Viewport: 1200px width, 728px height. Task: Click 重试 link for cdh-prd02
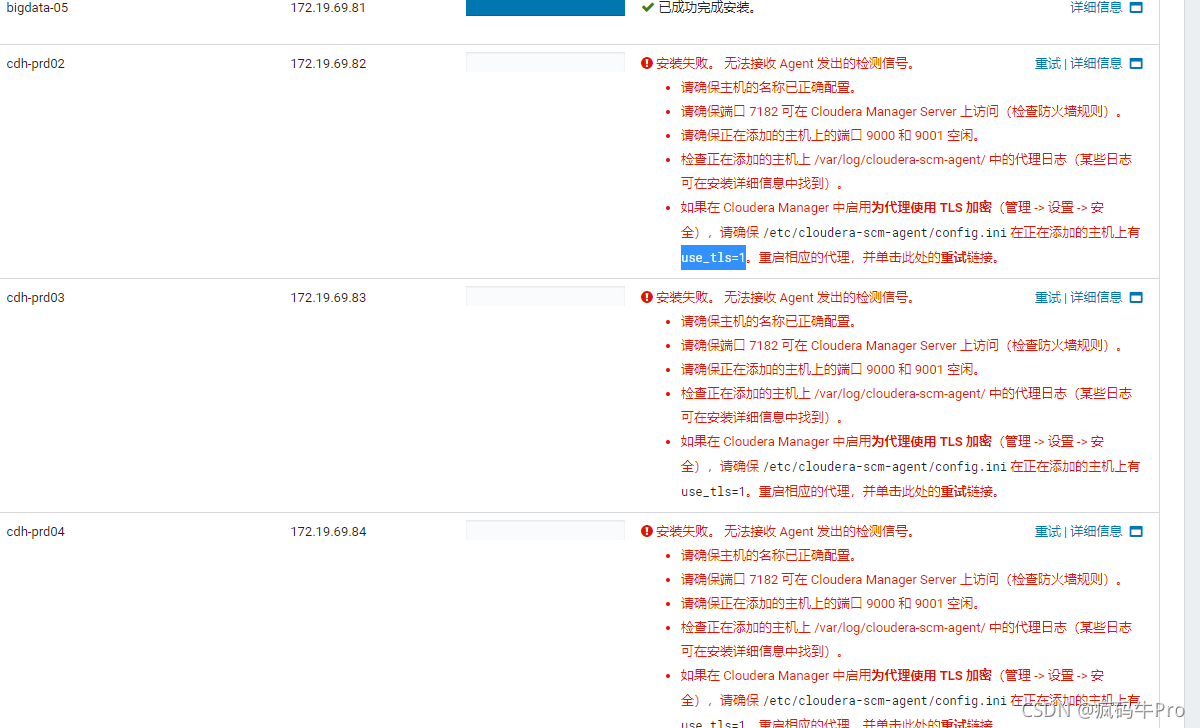[1048, 63]
